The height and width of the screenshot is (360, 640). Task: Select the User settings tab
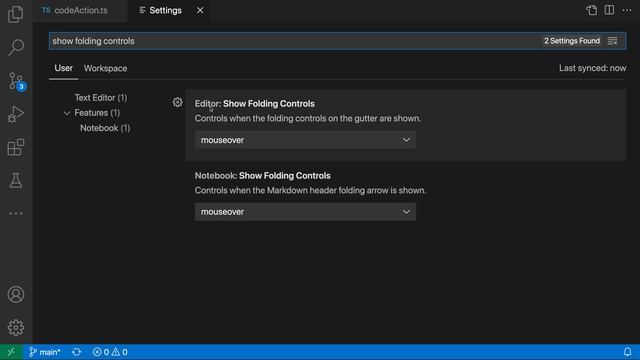point(63,68)
